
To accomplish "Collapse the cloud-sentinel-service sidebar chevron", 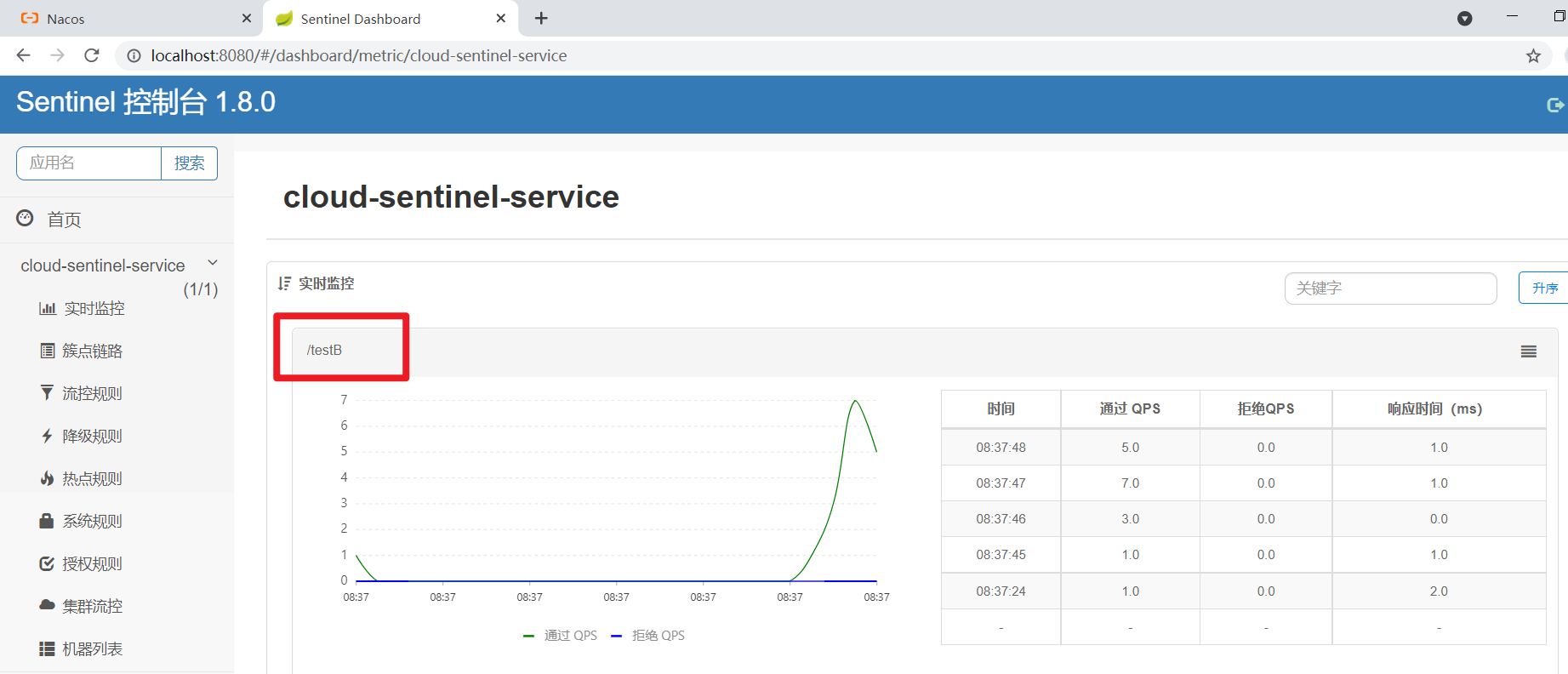I will coord(213,263).
